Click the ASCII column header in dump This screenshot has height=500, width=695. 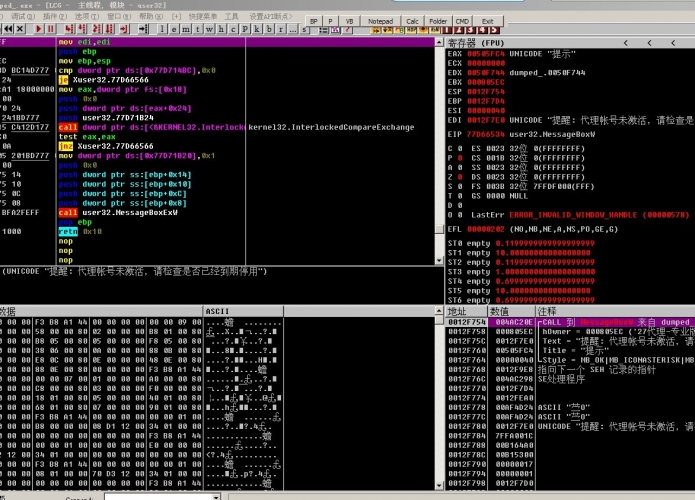tap(243, 311)
